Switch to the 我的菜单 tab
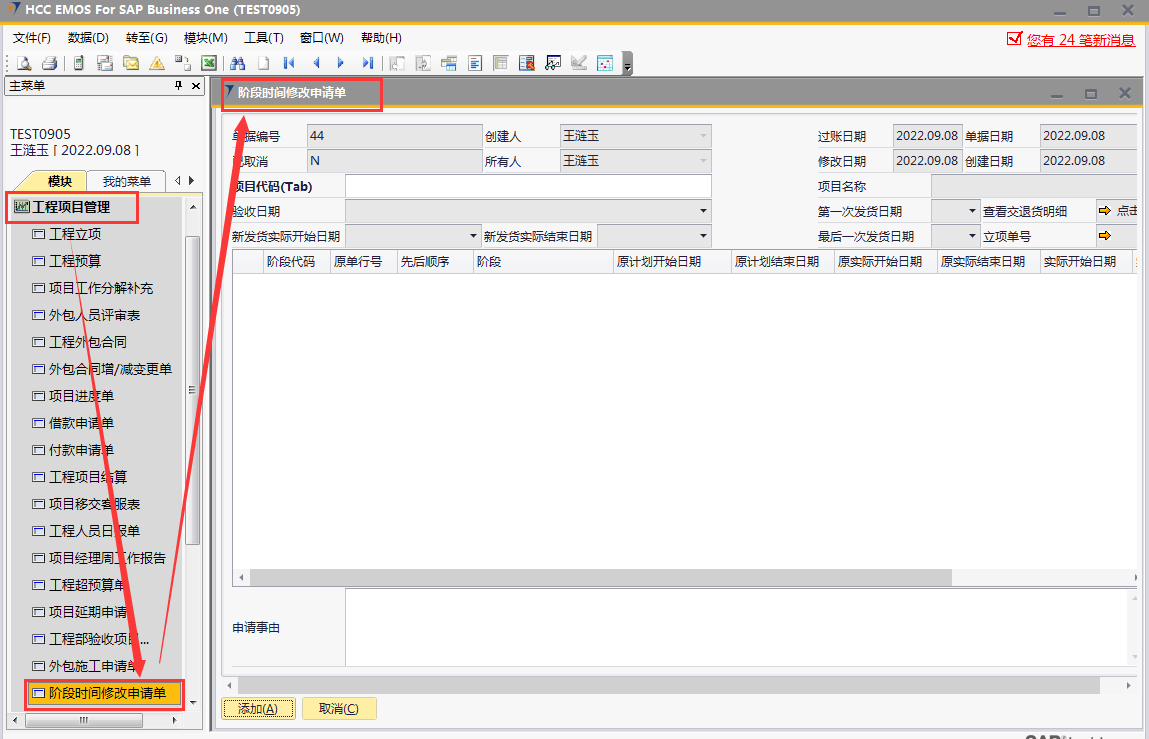1149x739 pixels. tap(126, 181)
